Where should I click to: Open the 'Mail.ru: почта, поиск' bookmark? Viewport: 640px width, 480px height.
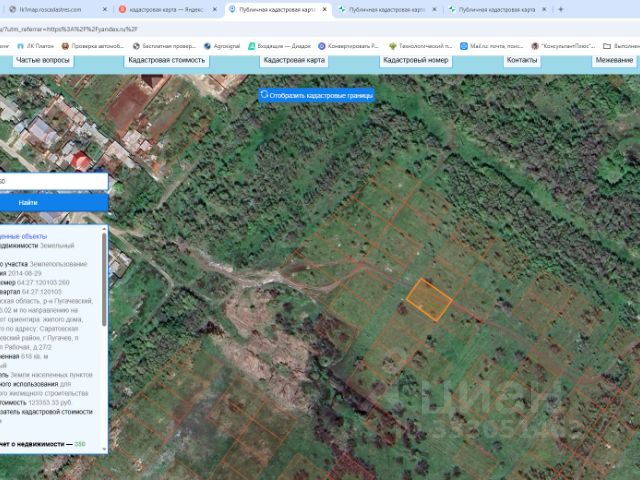coord(491,46)
